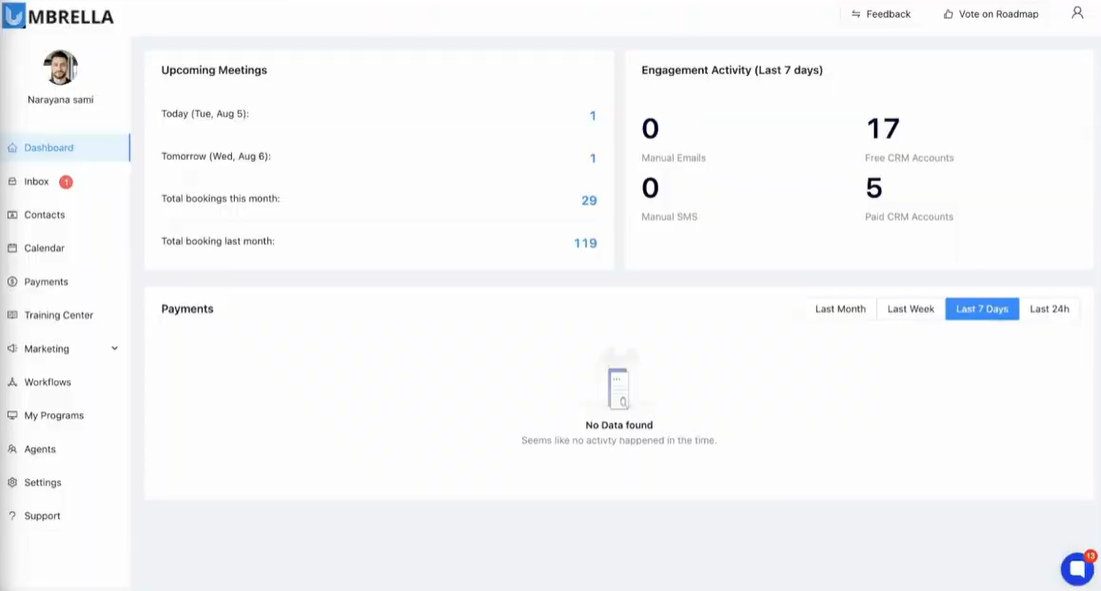Viewport: 1101px width, 591px height.
Task: Click the Manual Emails count
Action: (650, 128)
